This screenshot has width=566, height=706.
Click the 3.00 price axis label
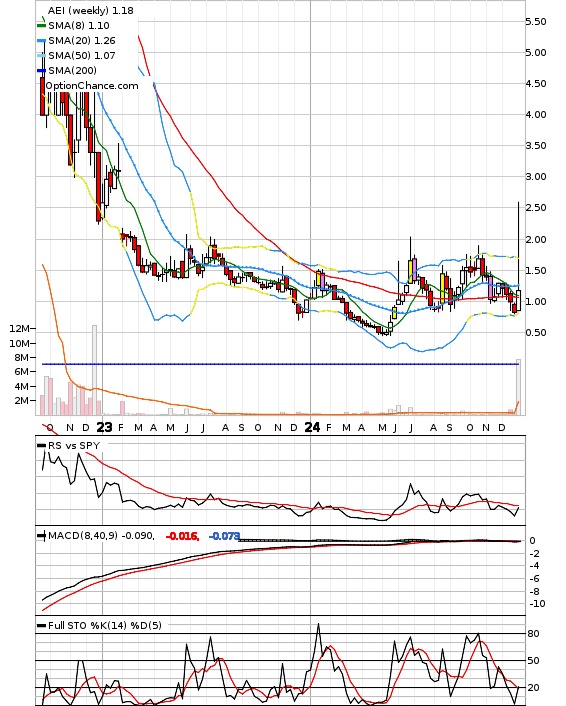536,176
